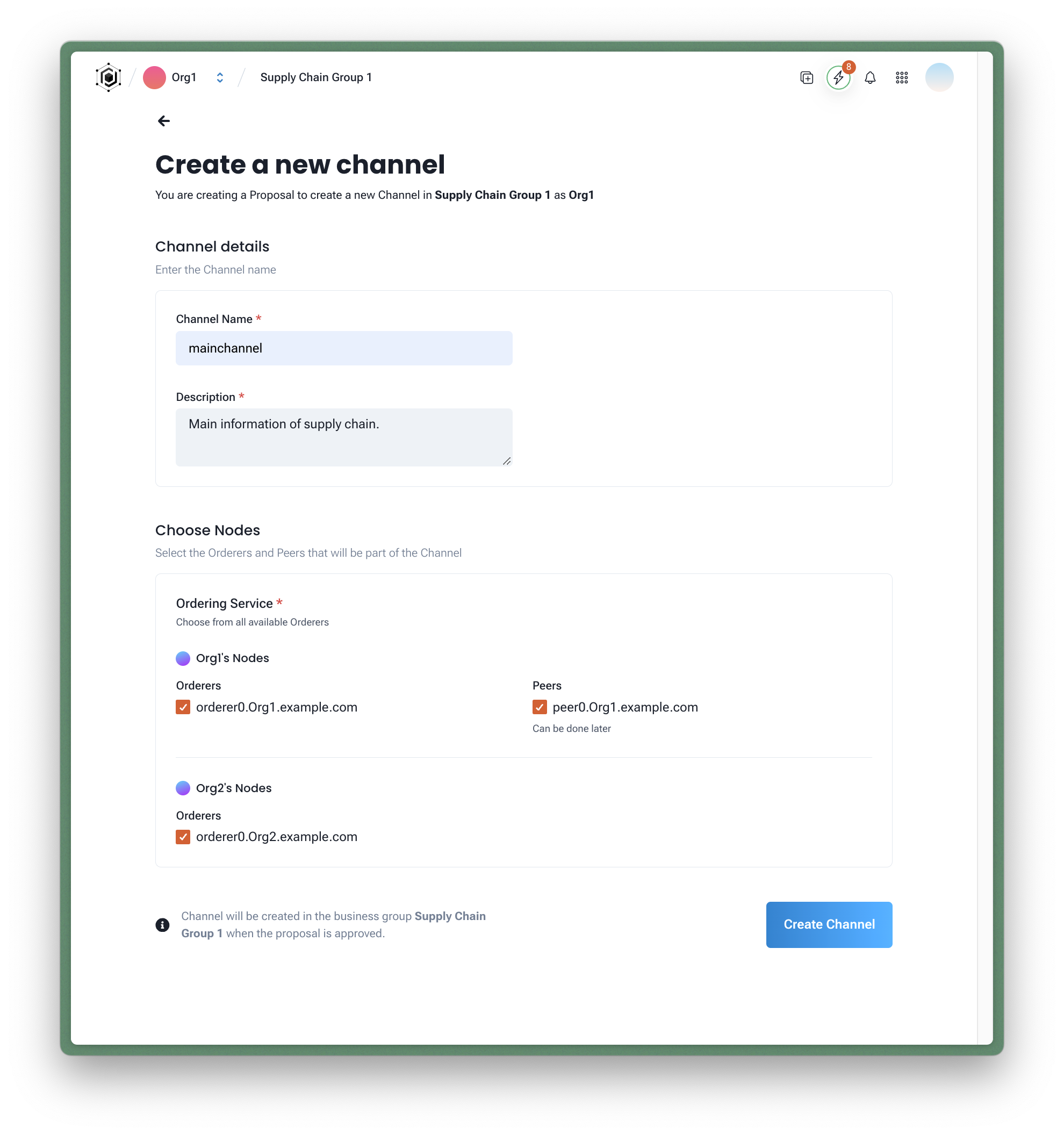The image size is (1064, 1135).
Task: Click the Description text area field
Action: click(x=344, y=436)
